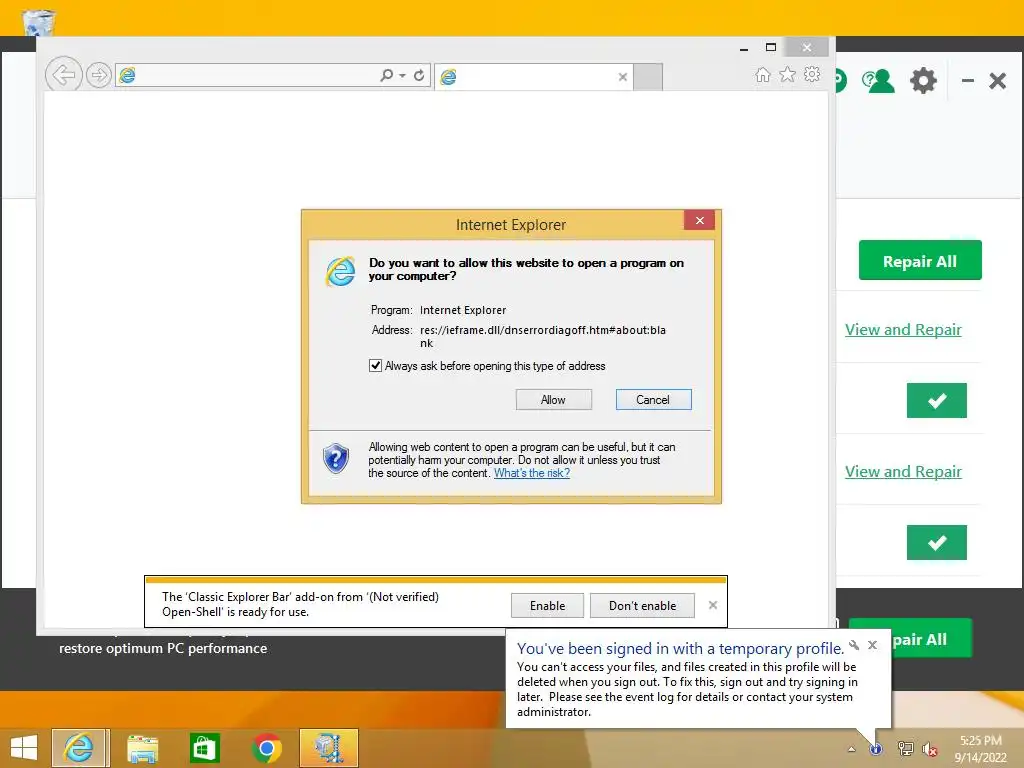The width and height of the screenshot is (1024, 768).
Task: Open address bar search dropdown arrow
Action: [x=402, y=76]
